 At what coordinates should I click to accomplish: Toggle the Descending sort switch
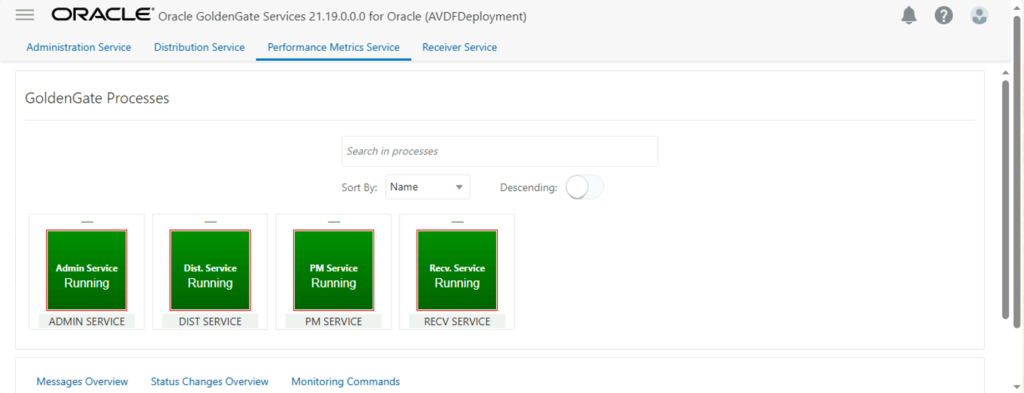pos(584,187)
